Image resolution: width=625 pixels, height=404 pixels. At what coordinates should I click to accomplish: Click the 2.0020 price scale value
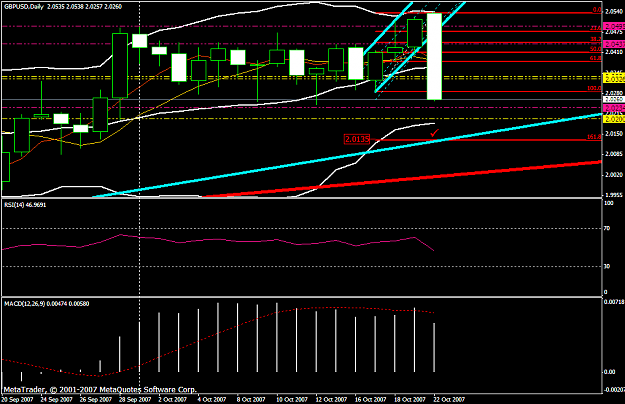(x=614, y=175)
